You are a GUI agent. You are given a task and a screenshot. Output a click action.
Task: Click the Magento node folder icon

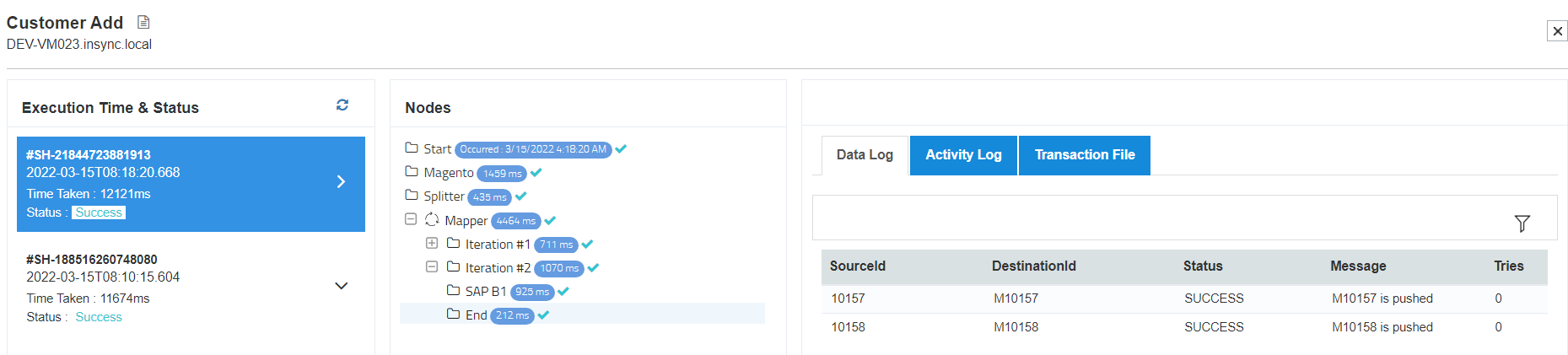click(412, 172)
